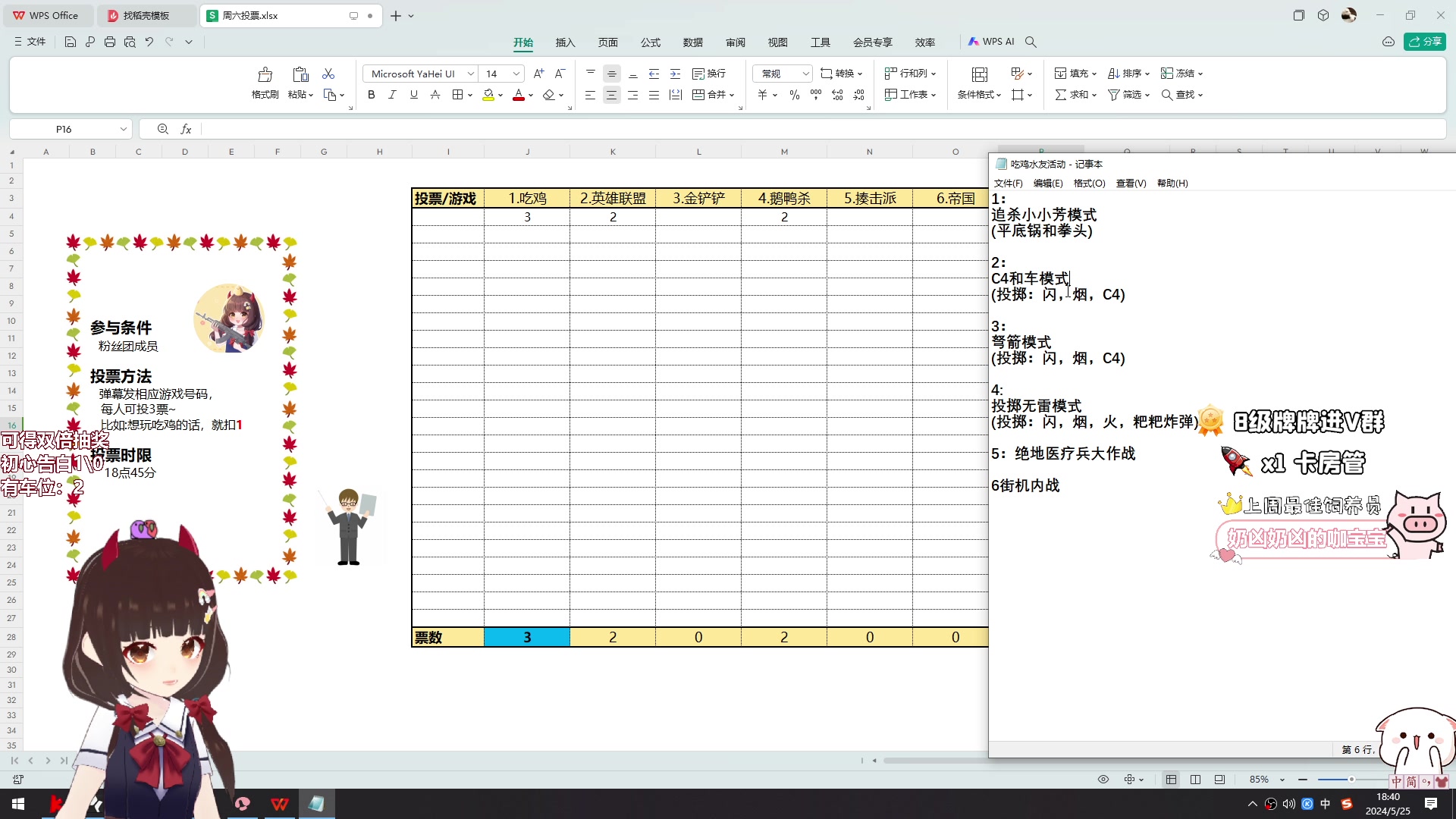This screenshot has width=1456, height=819.
Task: Open the cell borders dropdown arrow
Action: 470,96
